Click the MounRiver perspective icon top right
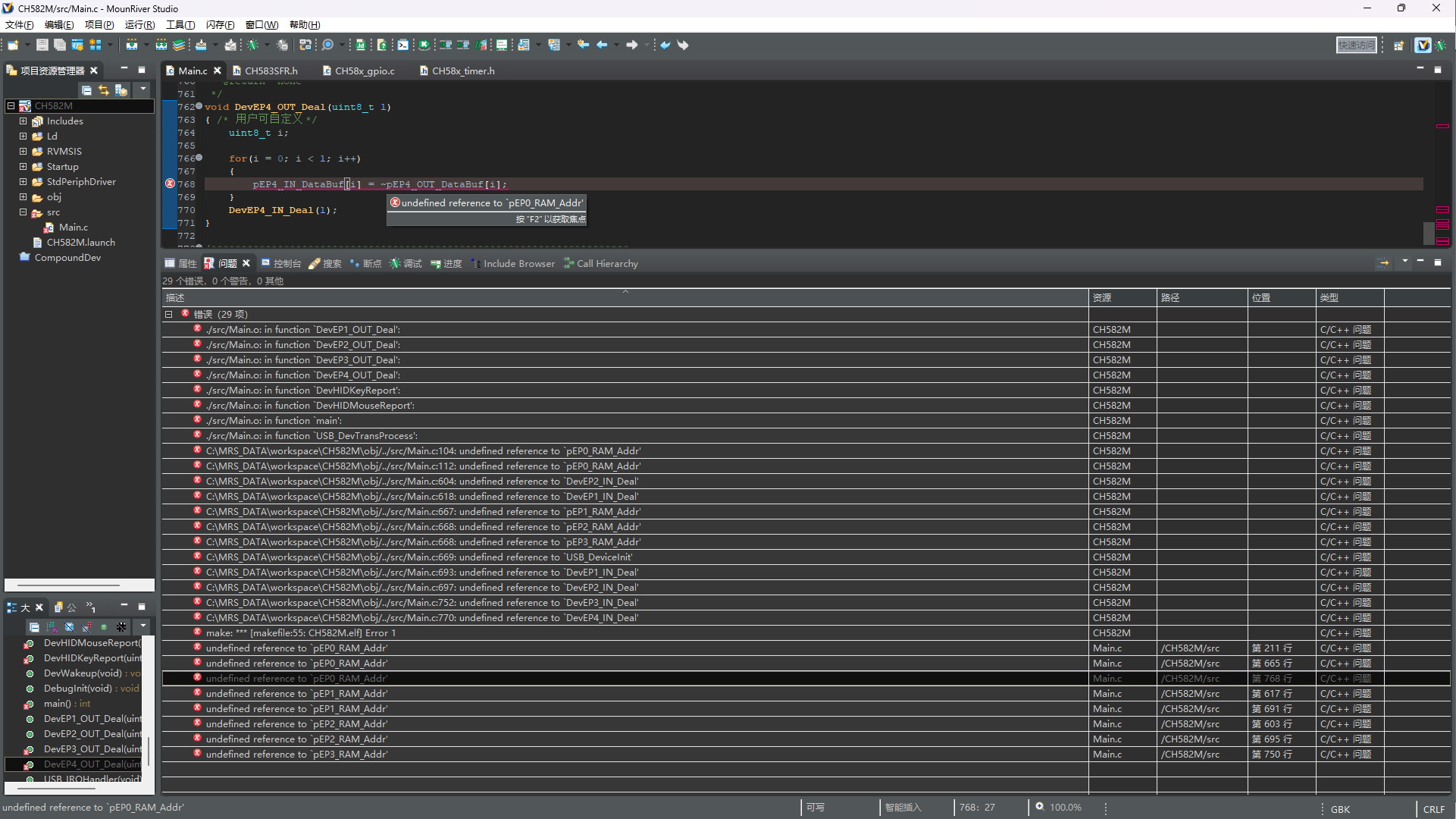1456x819 pixels. point(1423,45)
